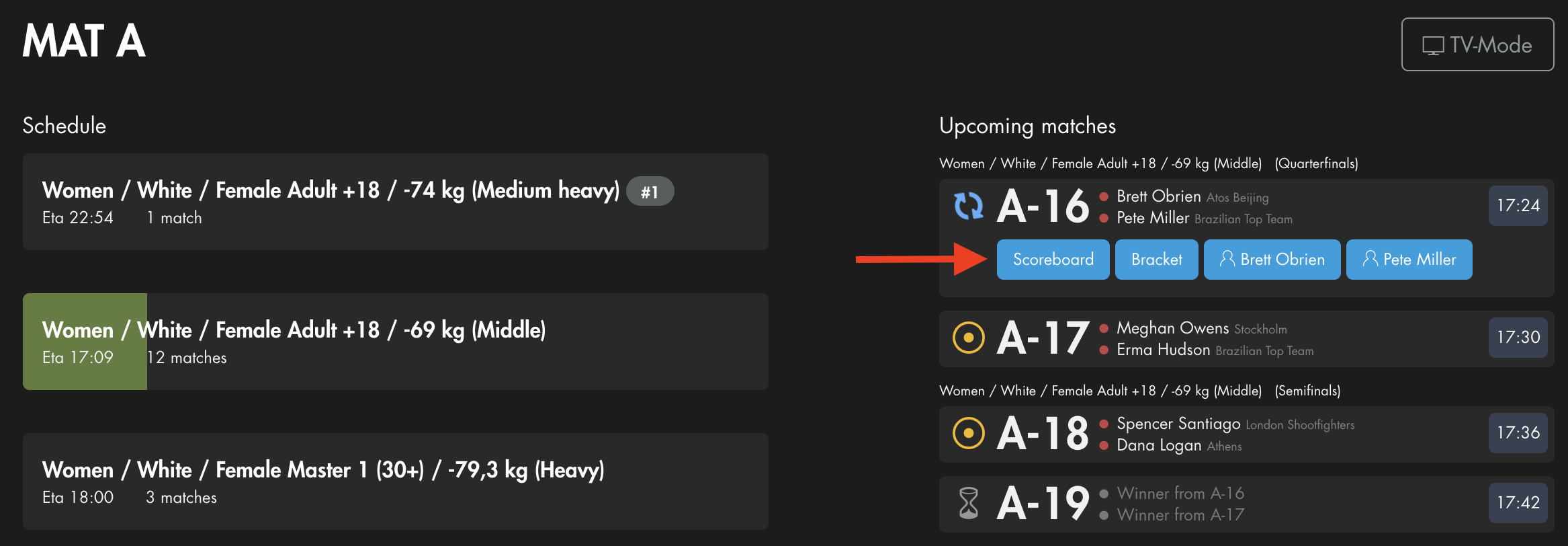
Task: Click the red status dot next to Meghan Owens
Action: pos(1104,328)
